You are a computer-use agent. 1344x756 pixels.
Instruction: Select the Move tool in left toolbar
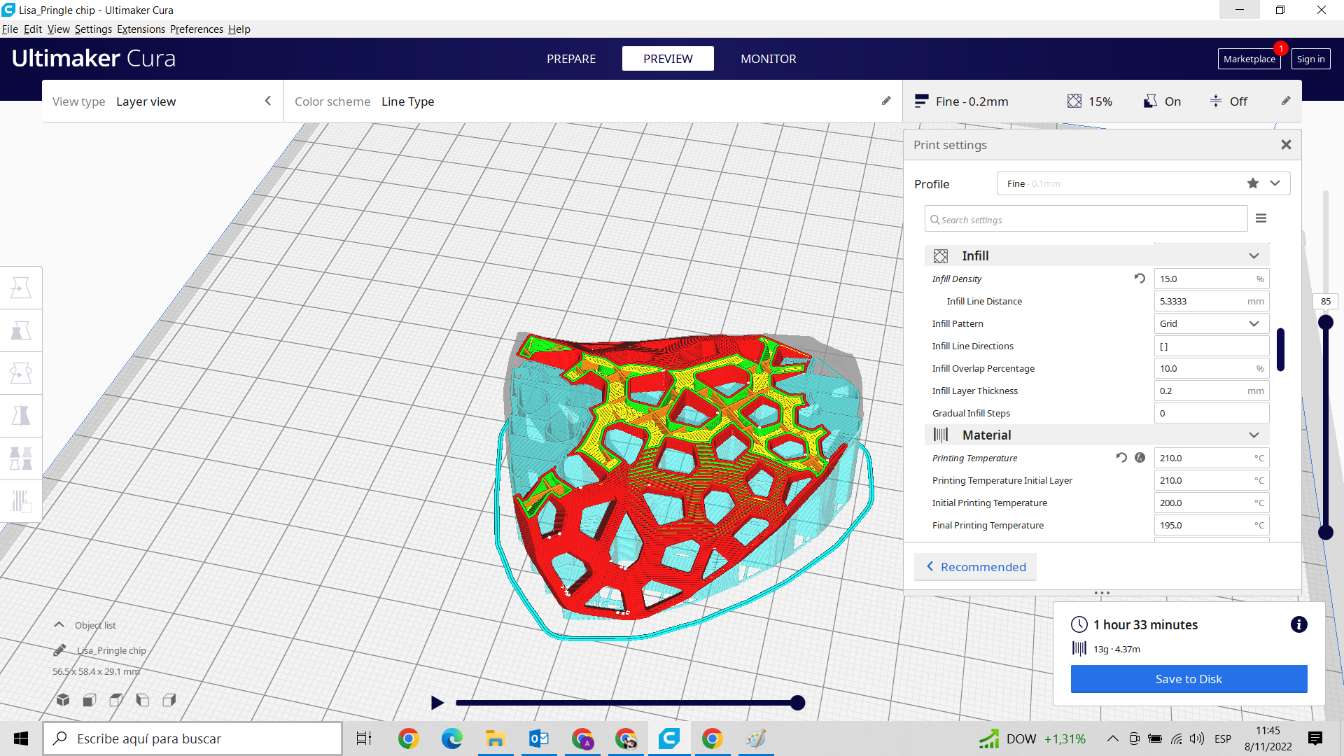20,288
